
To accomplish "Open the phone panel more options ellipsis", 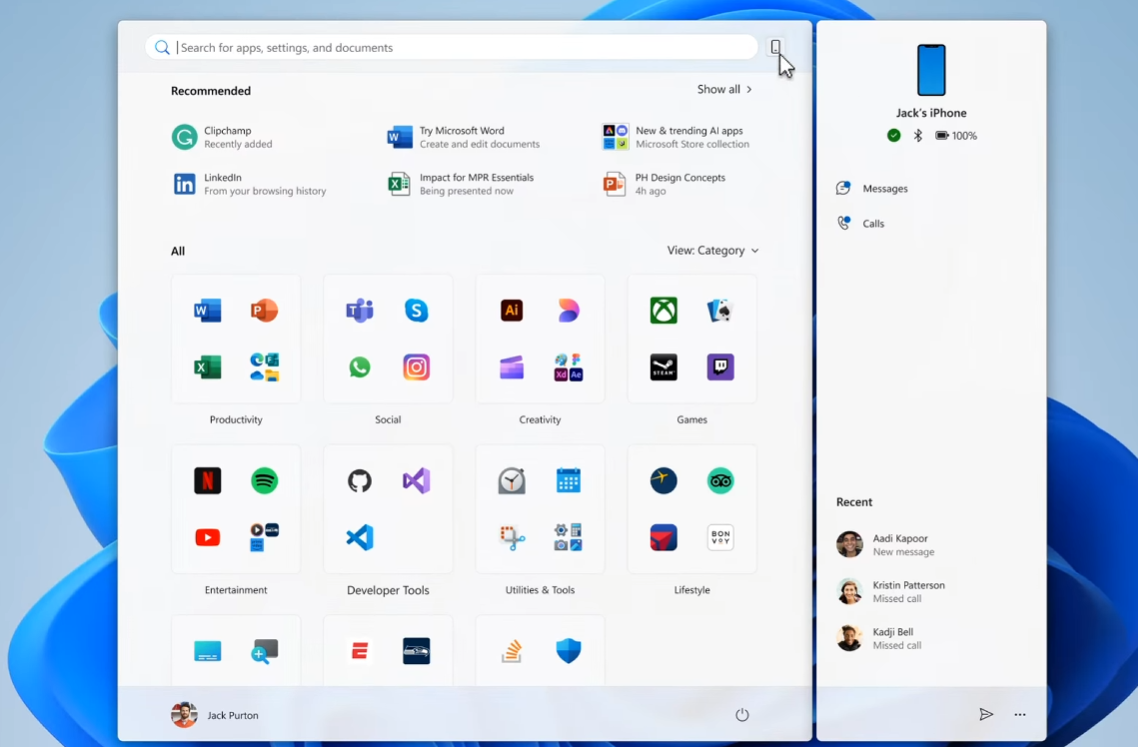I will [x=1020, y=715].
